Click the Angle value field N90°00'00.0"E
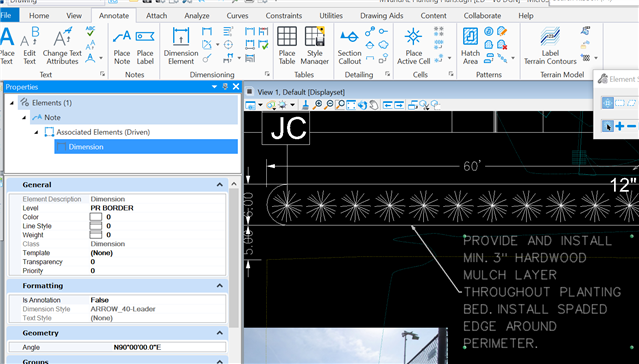 [x=137, y=347]
